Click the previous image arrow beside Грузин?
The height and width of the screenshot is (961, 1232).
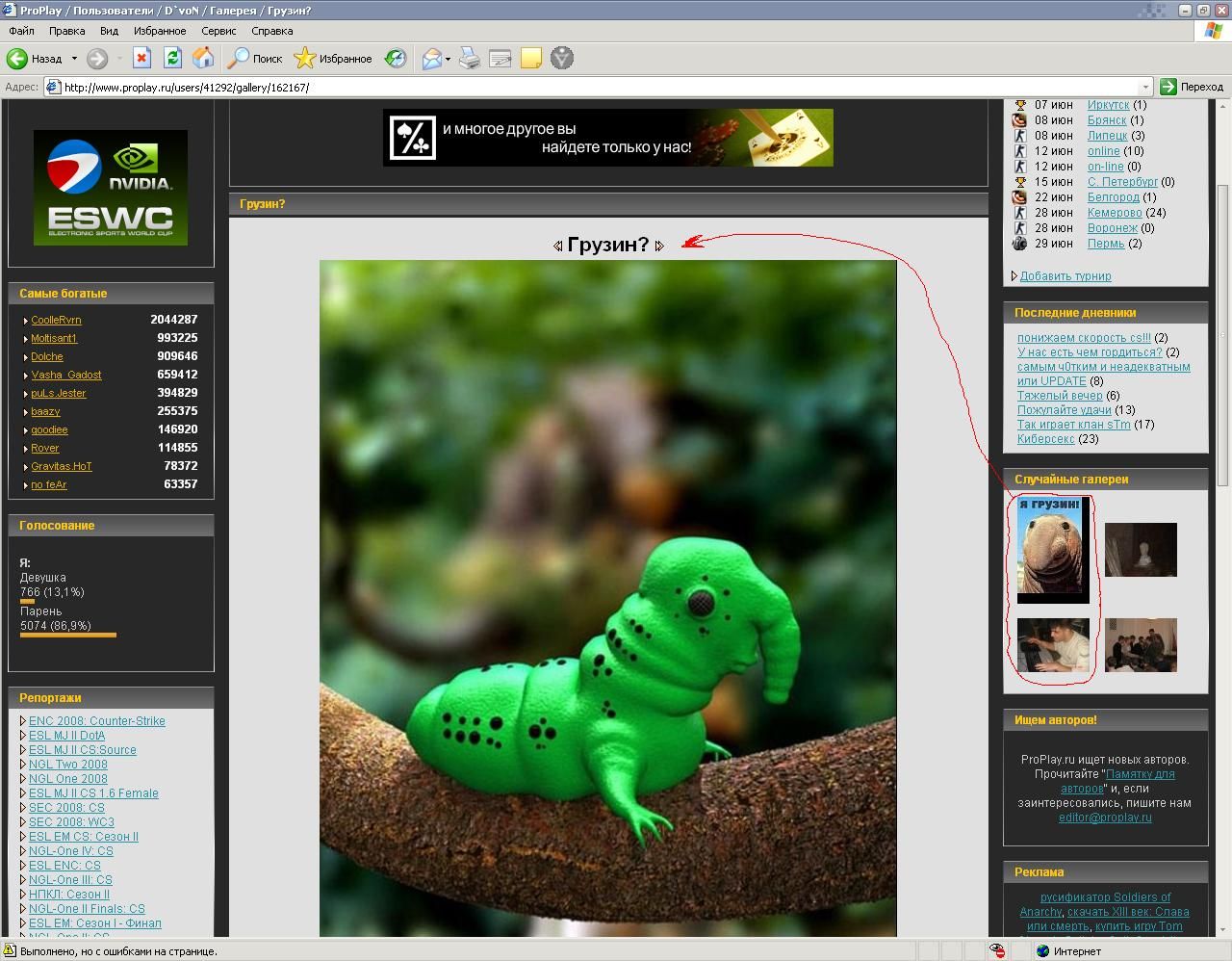pos(557,246)
